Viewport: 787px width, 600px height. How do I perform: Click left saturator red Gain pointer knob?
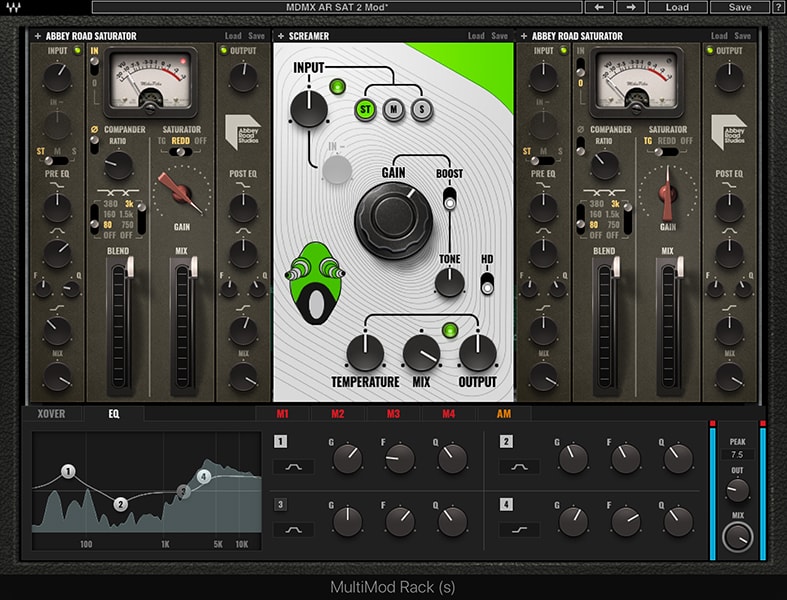[181, 194]
